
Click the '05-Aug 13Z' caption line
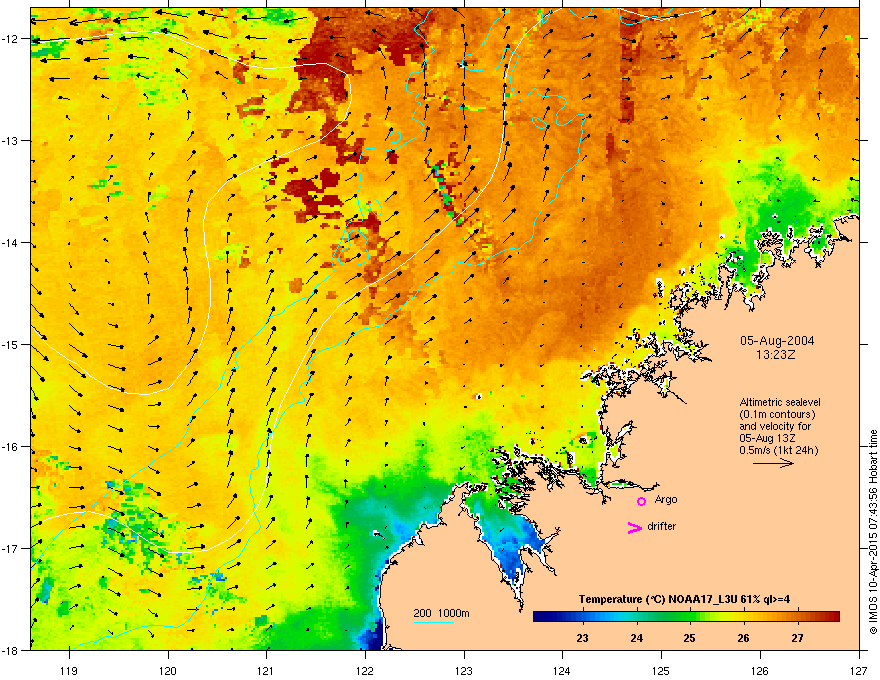coord(767,438)
